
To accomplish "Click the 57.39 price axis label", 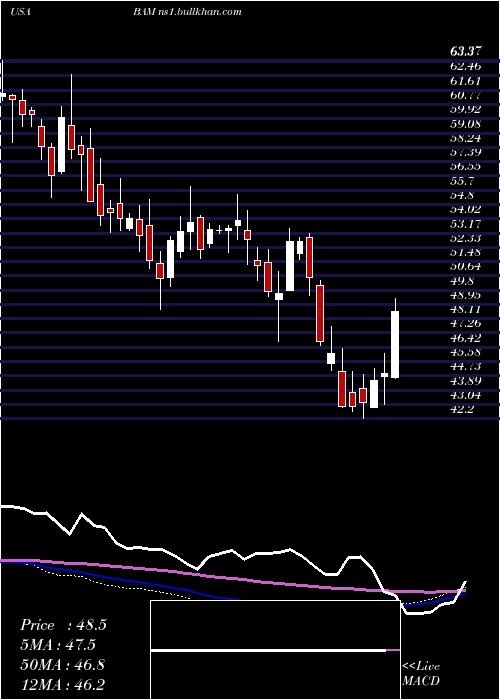I will [465, 152].
